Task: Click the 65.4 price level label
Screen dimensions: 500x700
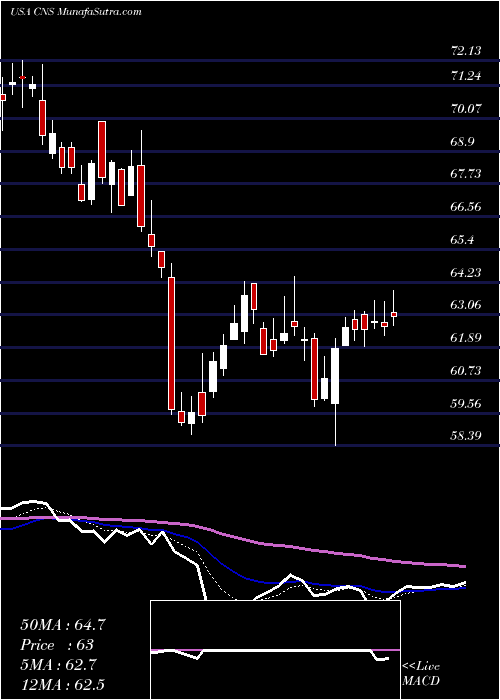Action: click(463, 240)
